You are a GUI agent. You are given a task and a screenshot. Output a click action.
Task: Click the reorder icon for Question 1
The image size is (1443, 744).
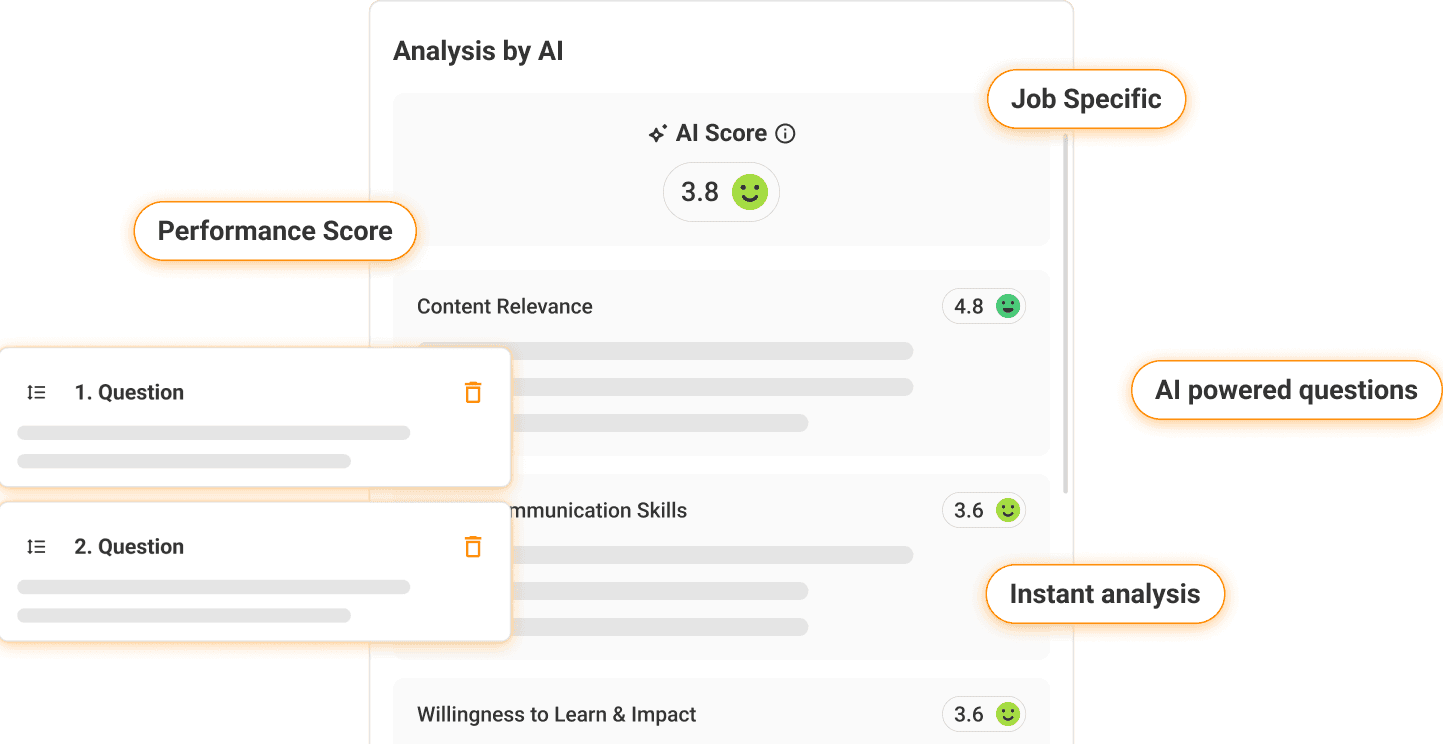click(x=36, y=392)
